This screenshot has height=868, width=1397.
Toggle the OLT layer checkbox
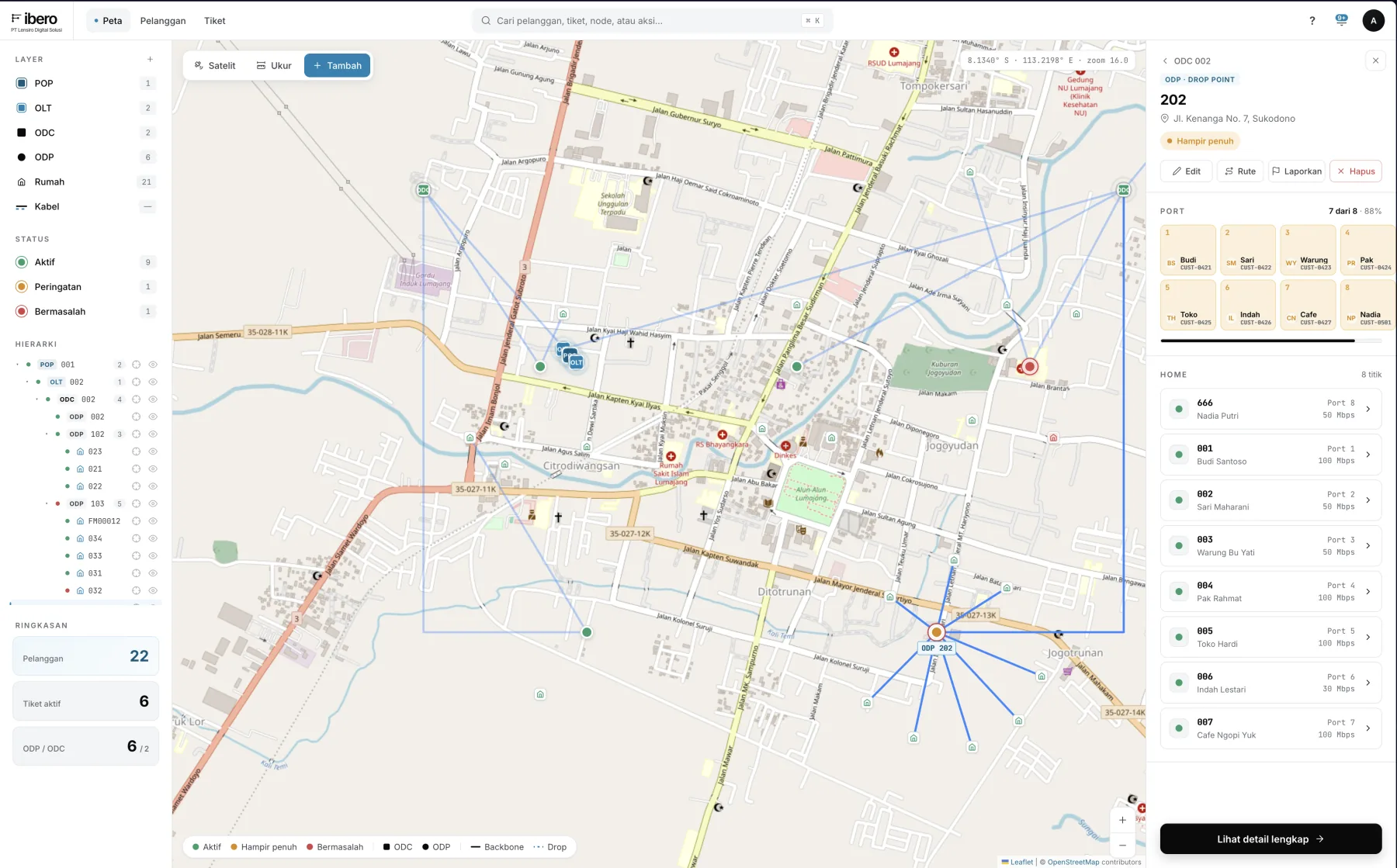22,108
